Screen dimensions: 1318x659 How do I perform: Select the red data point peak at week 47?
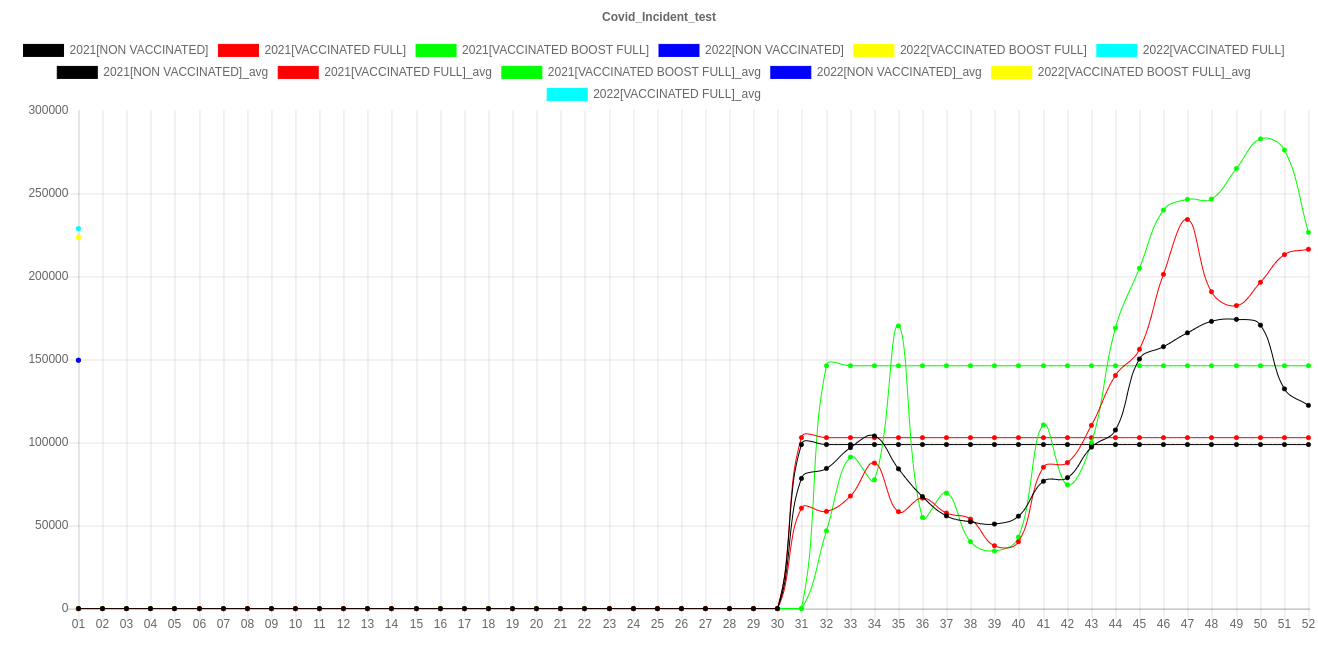coord(1187,220)
